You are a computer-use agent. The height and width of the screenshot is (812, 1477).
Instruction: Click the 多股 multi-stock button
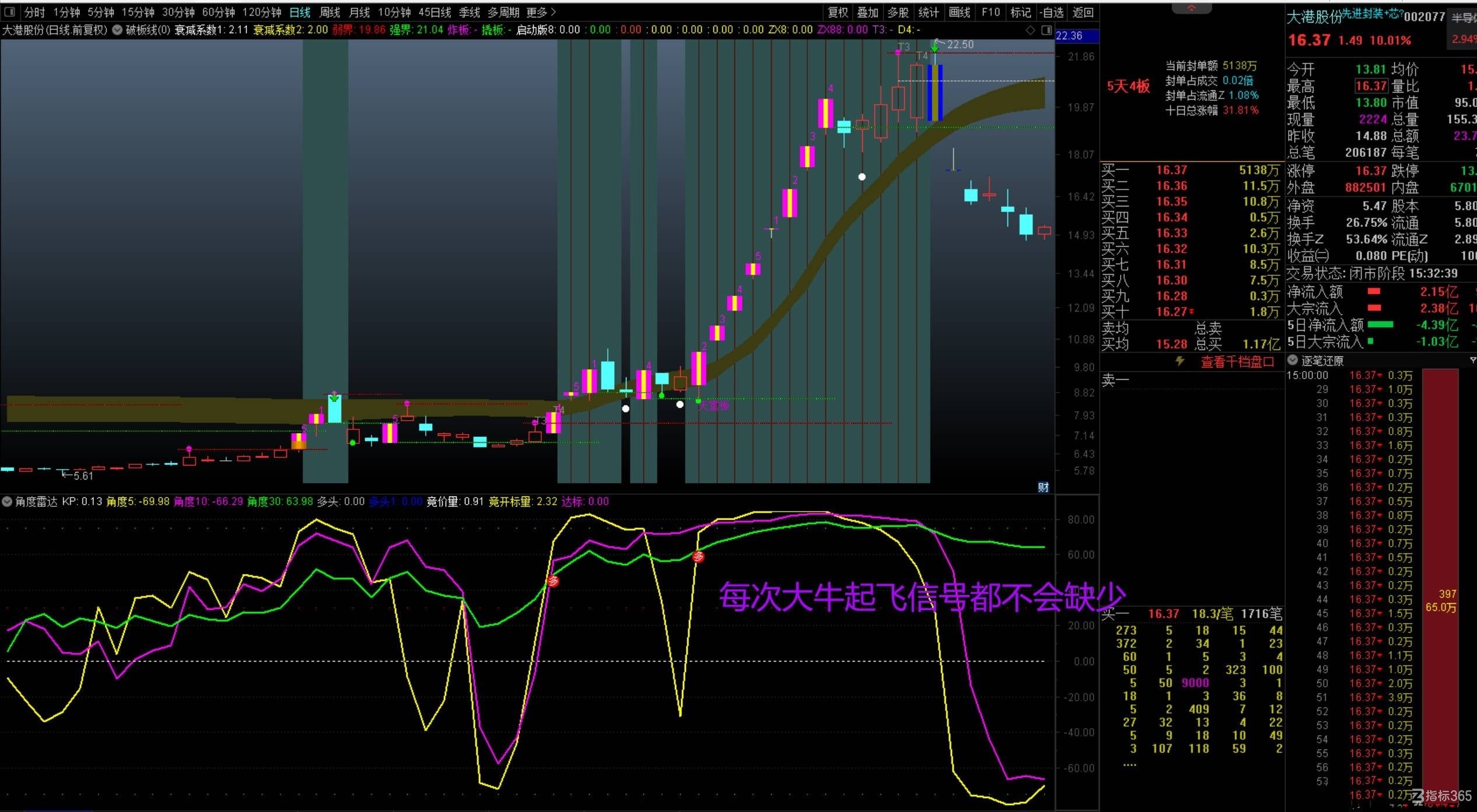pyautogui.click(x=898, y=12)
